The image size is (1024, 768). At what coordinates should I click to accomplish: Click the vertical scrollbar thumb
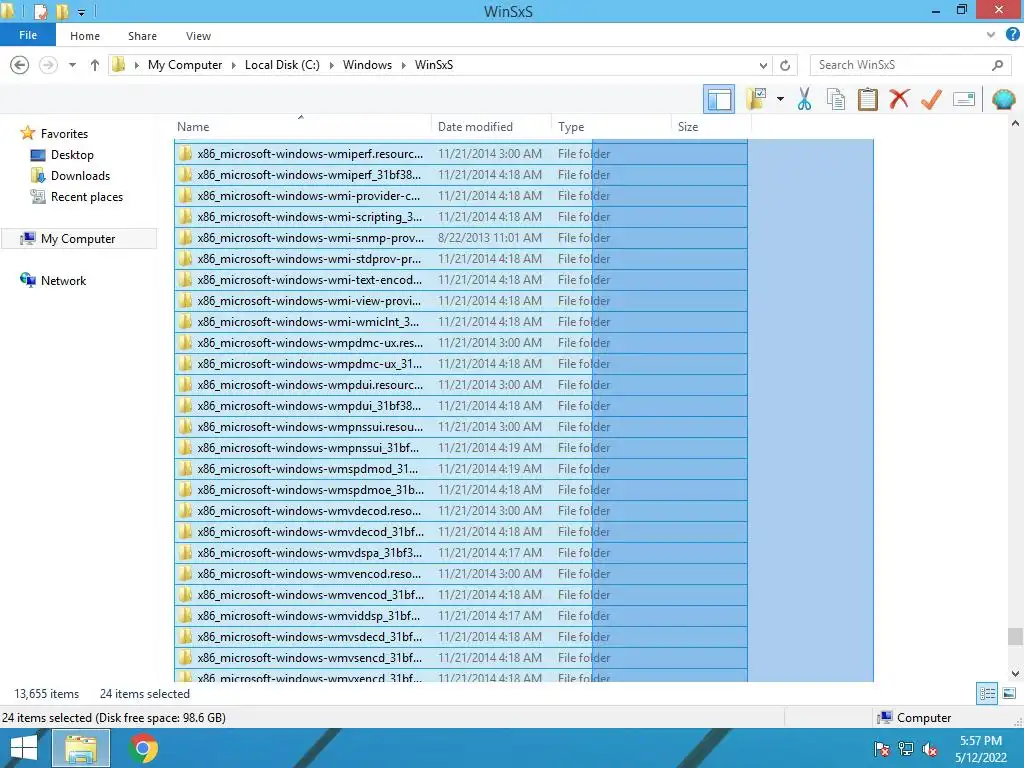click(1015, 636)
